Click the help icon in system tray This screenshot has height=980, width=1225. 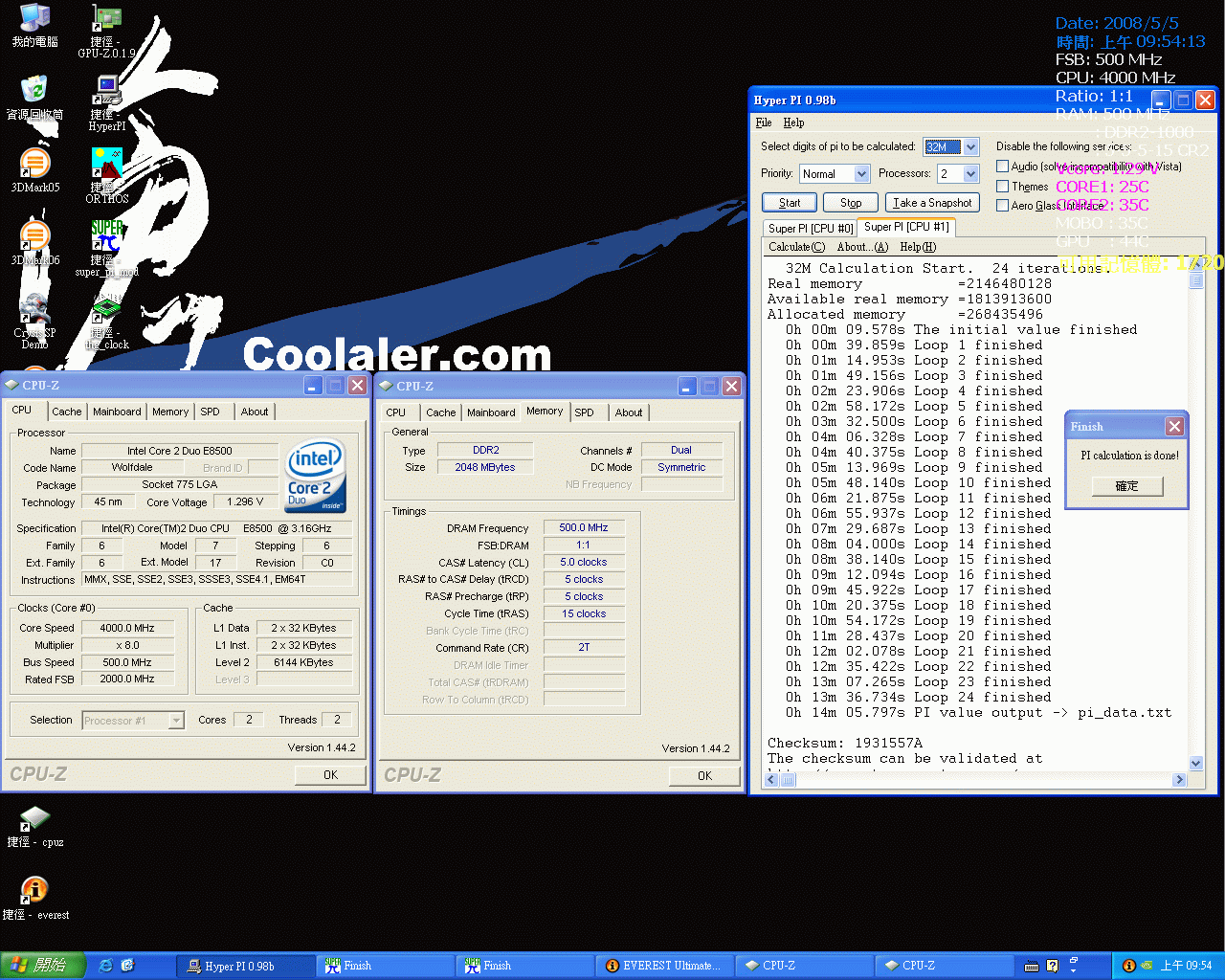pyautogui.click(x=1052, y=966)
